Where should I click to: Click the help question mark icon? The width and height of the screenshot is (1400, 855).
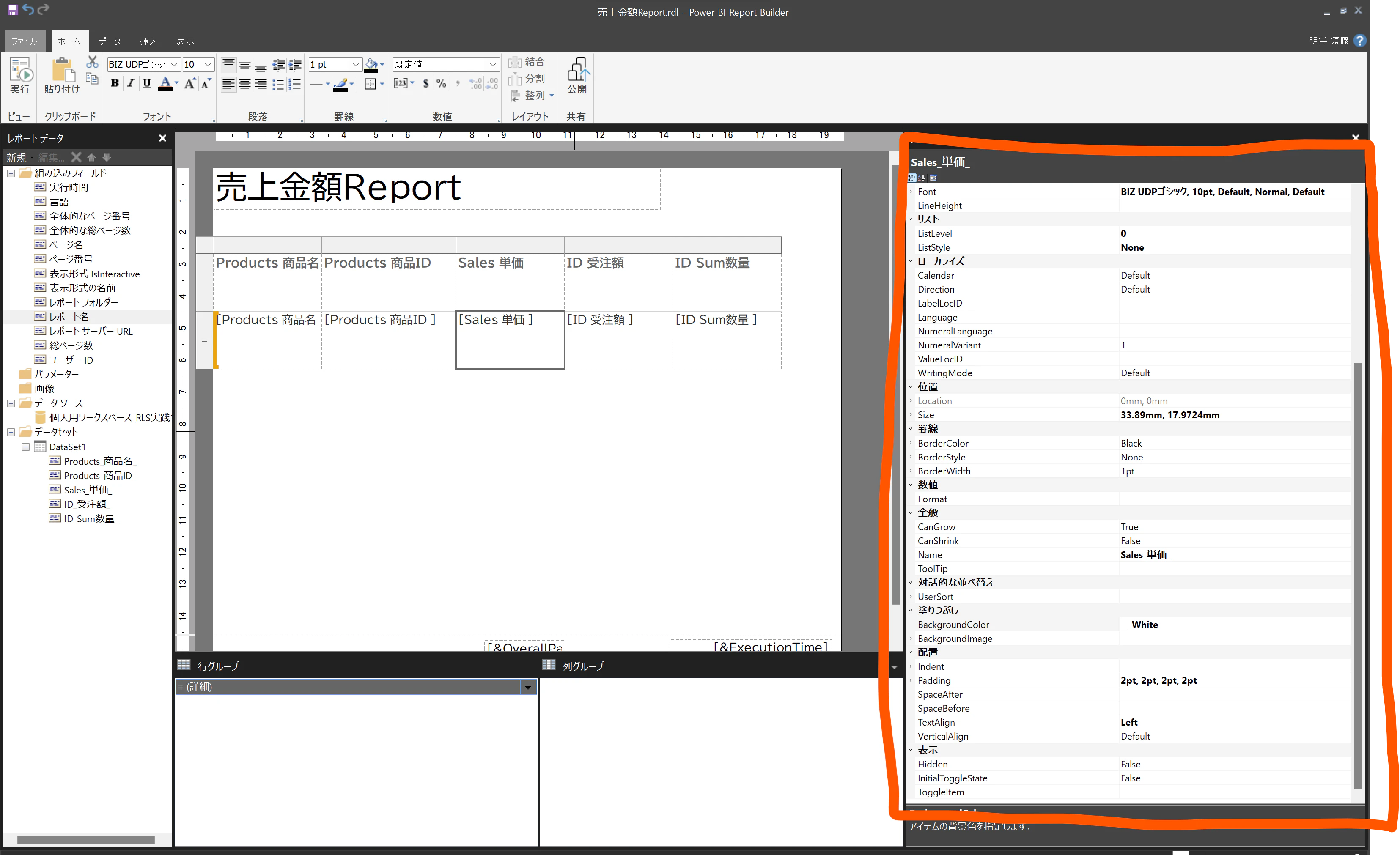pyautogui.click(x=1360, y=40)
